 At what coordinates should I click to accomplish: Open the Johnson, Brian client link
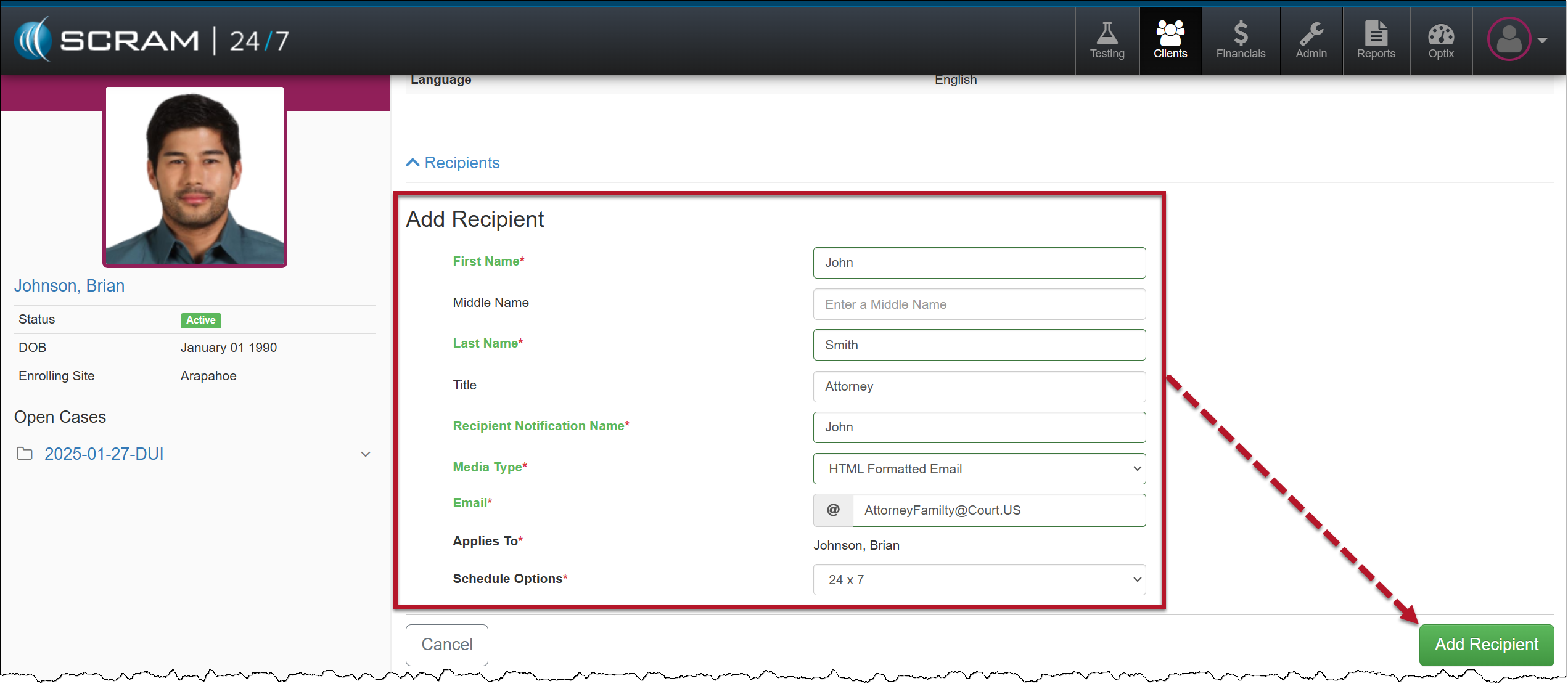coord(69,286)
